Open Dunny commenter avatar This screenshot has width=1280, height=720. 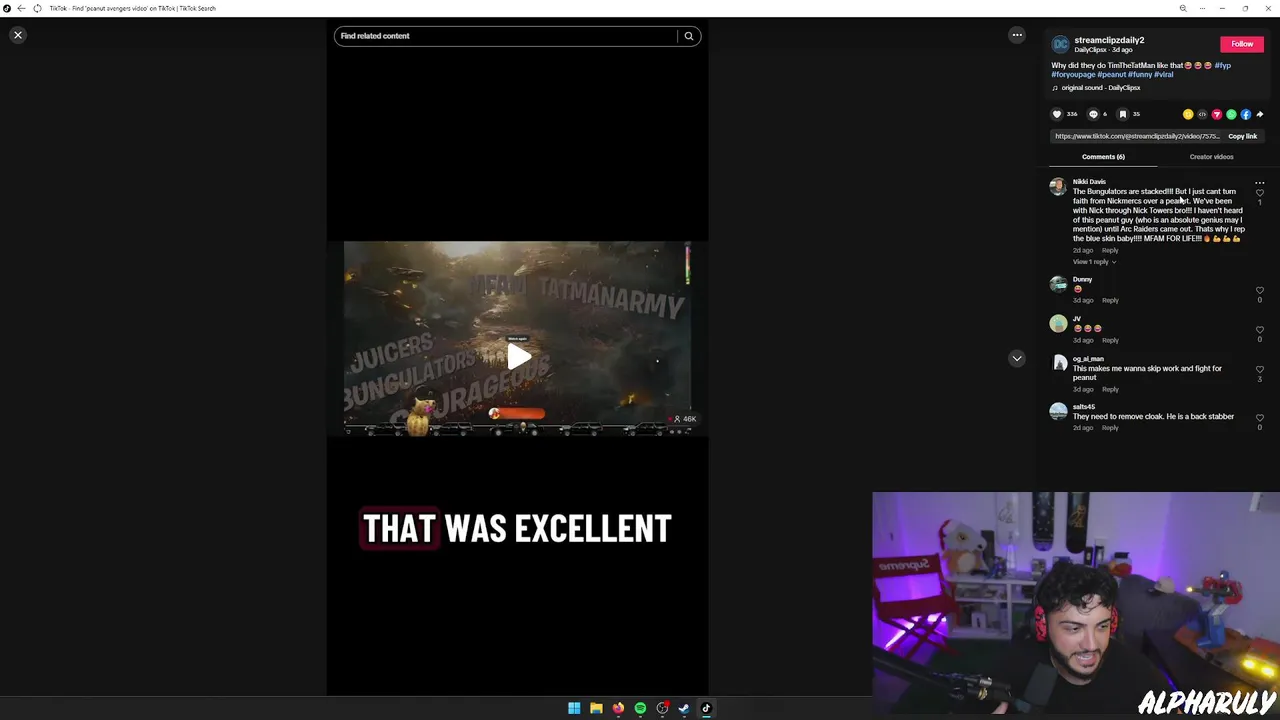coord(1058,285)
